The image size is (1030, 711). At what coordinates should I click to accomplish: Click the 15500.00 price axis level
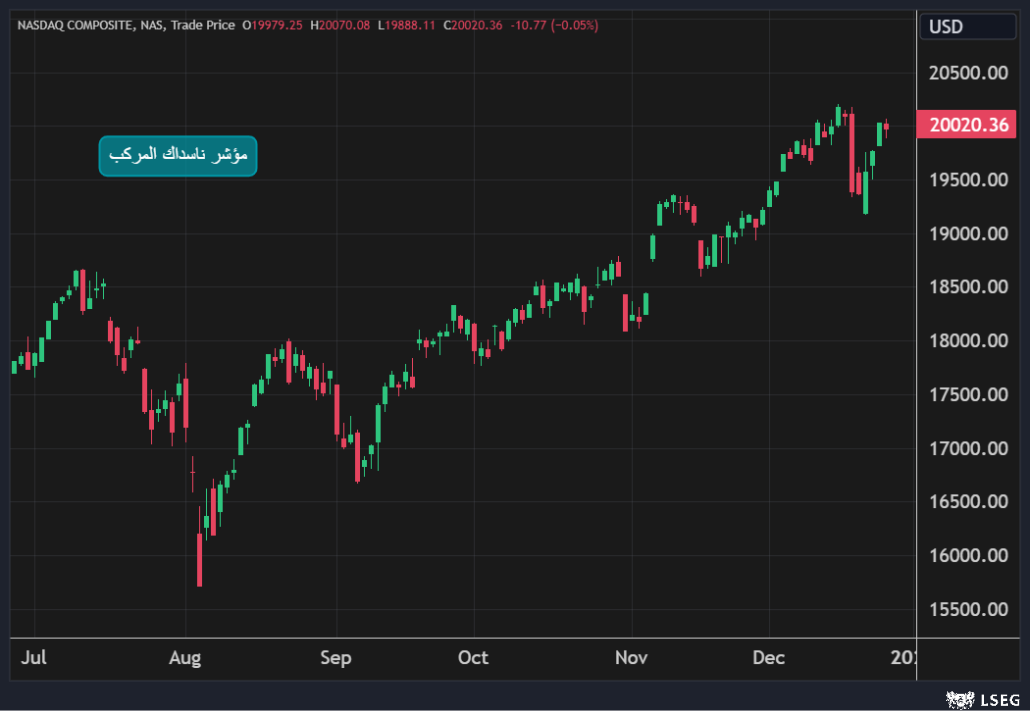coord(968,609)
